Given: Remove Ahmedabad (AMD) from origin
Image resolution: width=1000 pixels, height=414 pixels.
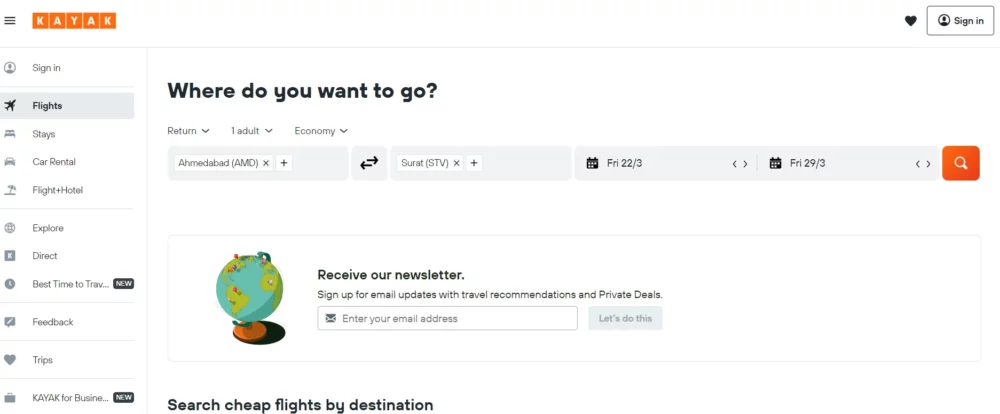Looking at the screenshot, I should coord(266,163).
